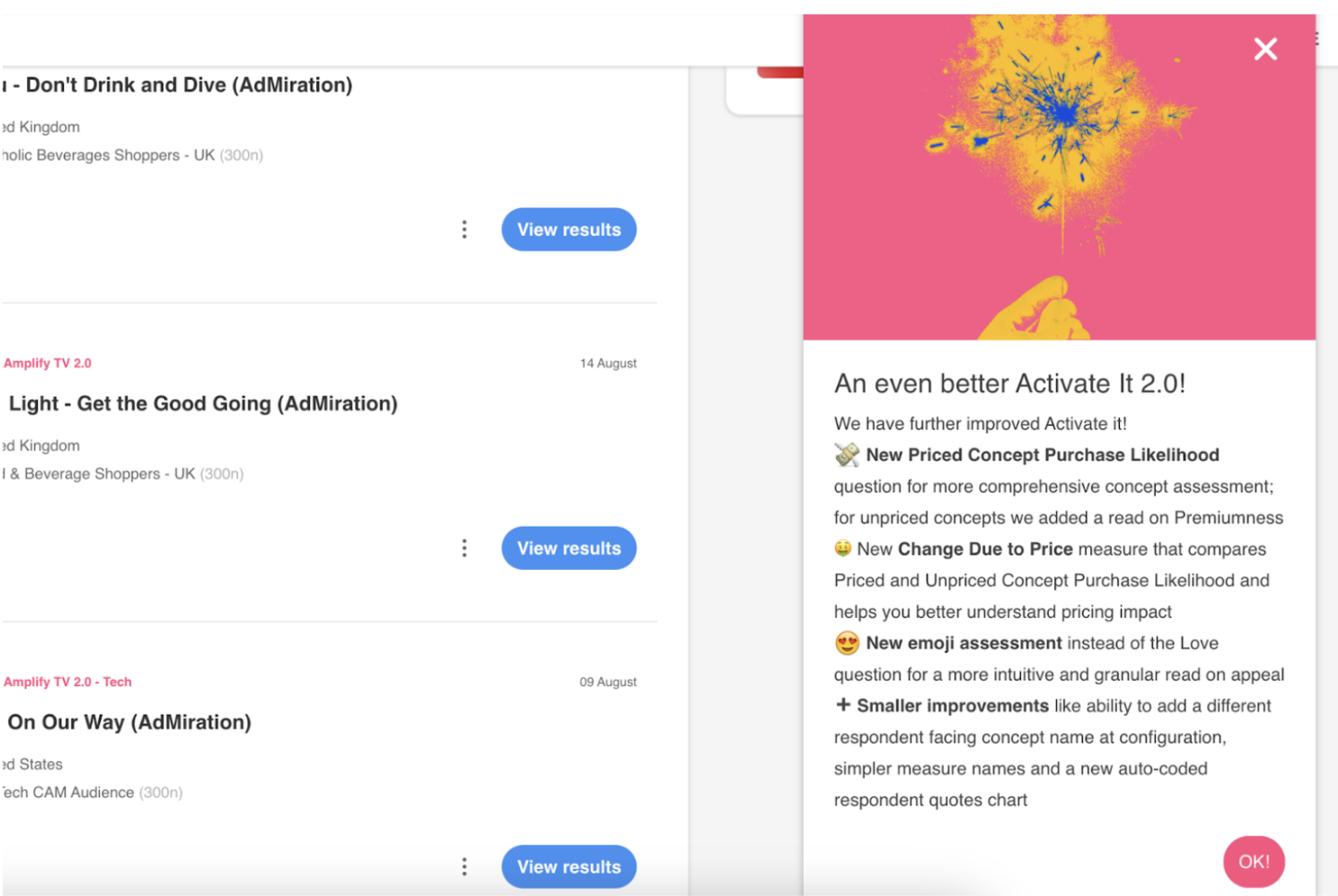The image size is (1338, 896).
Task: Open more options for On Our Way
Action: [x=464, y=867]
